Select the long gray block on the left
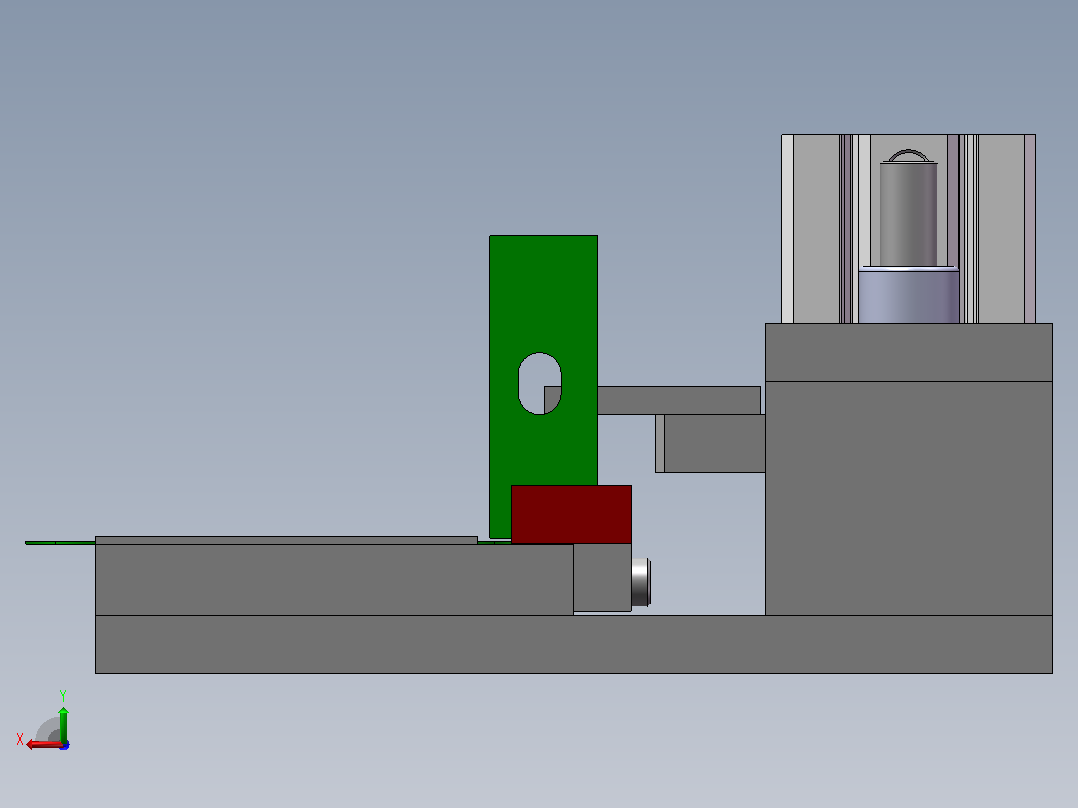1078x808 pixels. [x=334, y=580]
